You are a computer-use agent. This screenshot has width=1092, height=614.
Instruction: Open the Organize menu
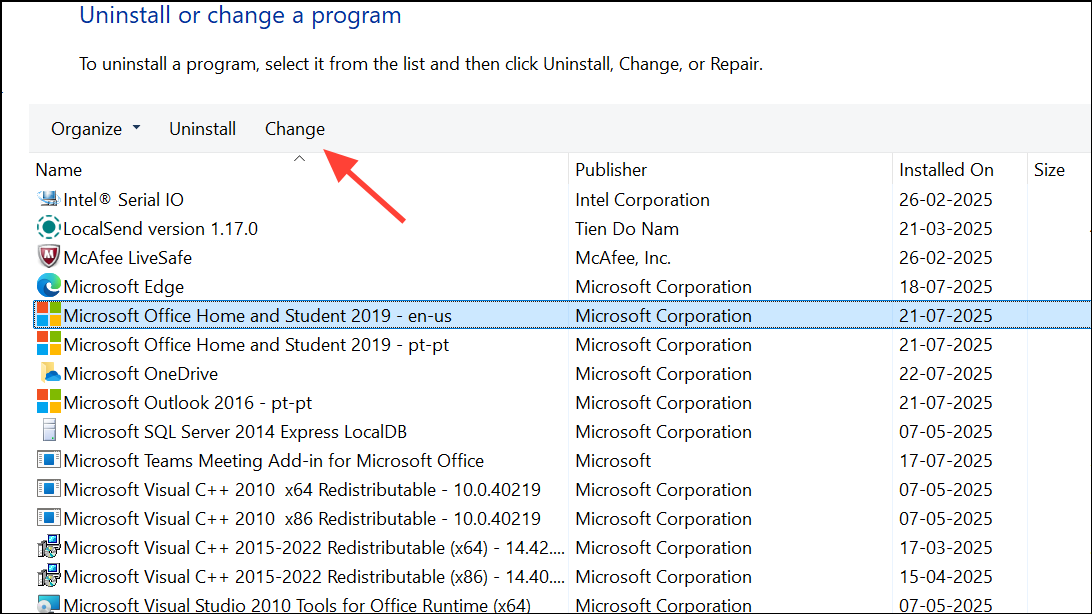88,128
